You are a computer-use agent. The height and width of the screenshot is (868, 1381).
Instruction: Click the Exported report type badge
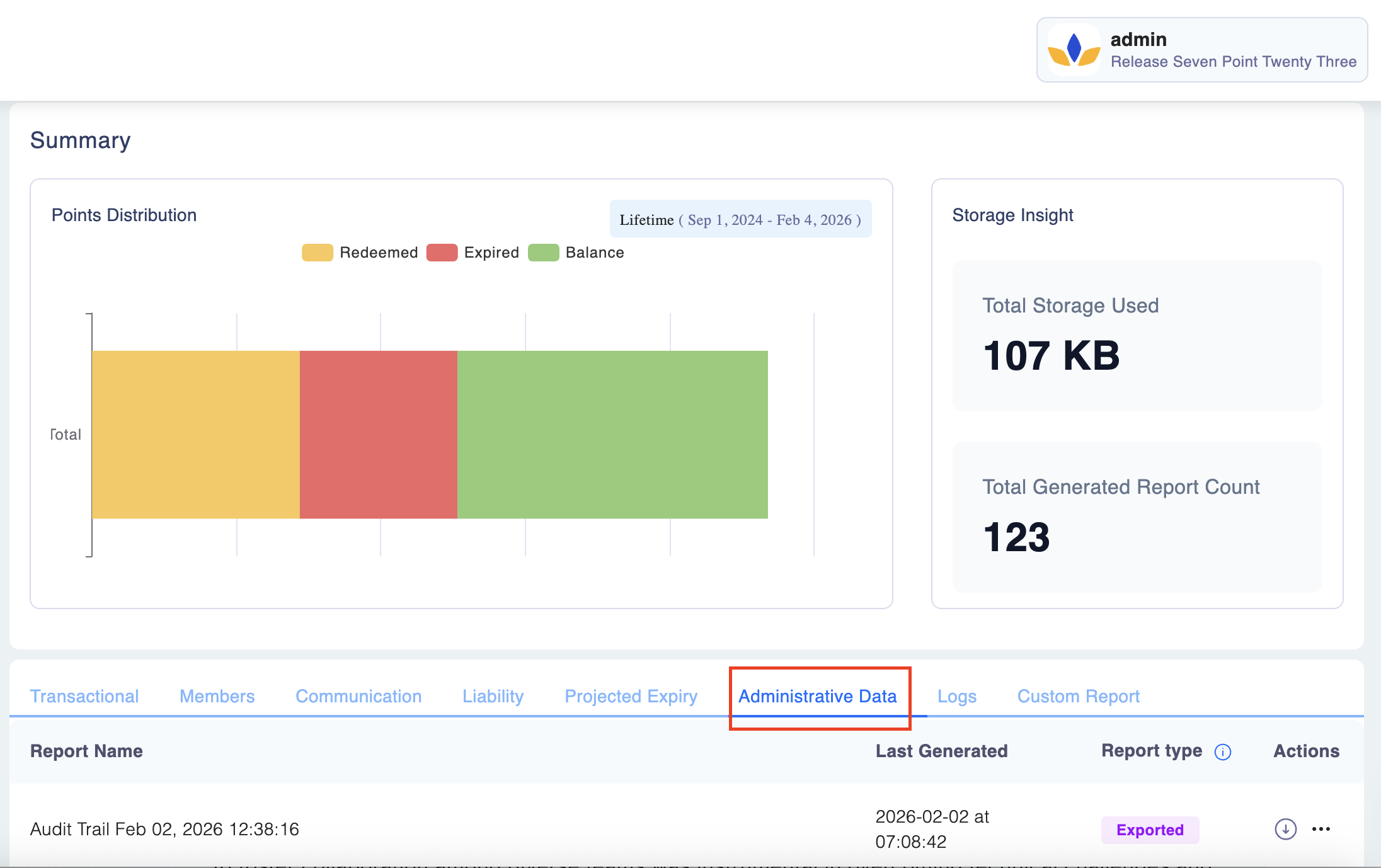pyautogui.click(x=1150, y=830)
